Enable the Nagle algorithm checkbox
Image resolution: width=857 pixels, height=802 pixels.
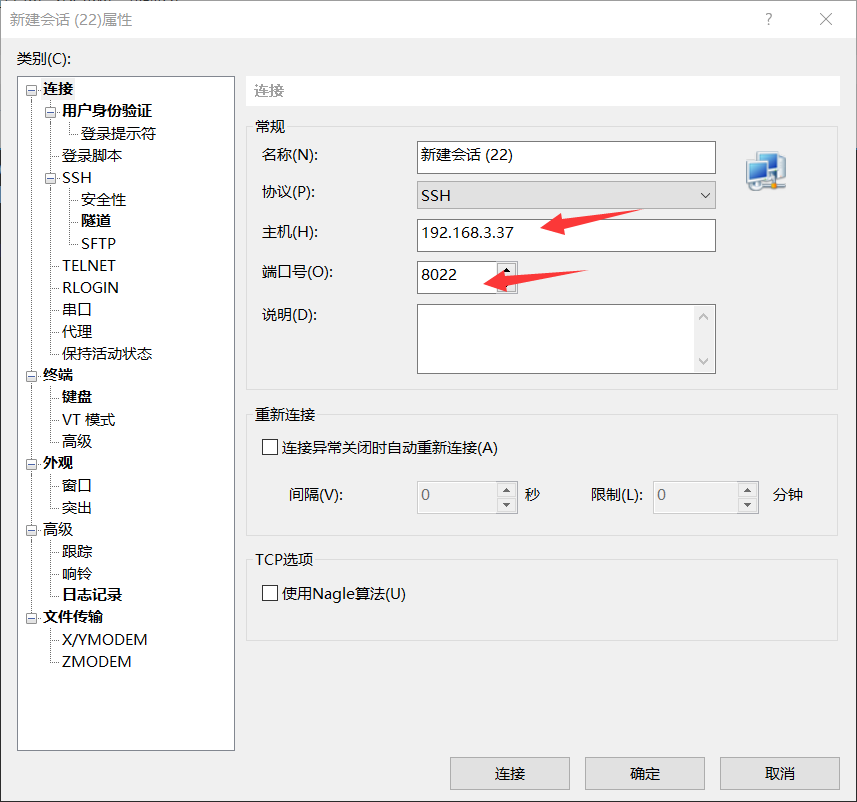point(269,593)
